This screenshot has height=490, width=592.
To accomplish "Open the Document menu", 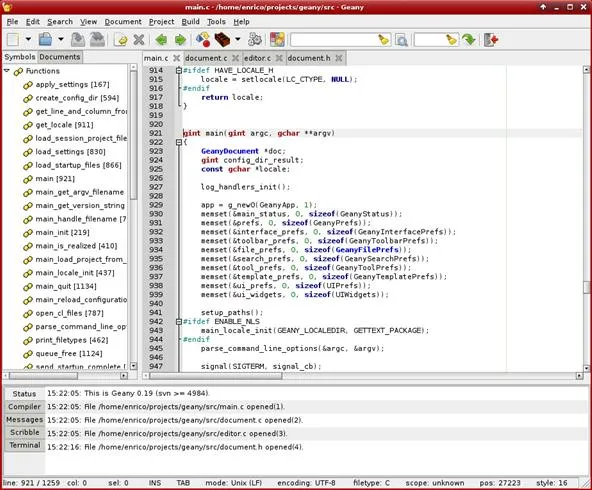I will click(x=123, y=22).
